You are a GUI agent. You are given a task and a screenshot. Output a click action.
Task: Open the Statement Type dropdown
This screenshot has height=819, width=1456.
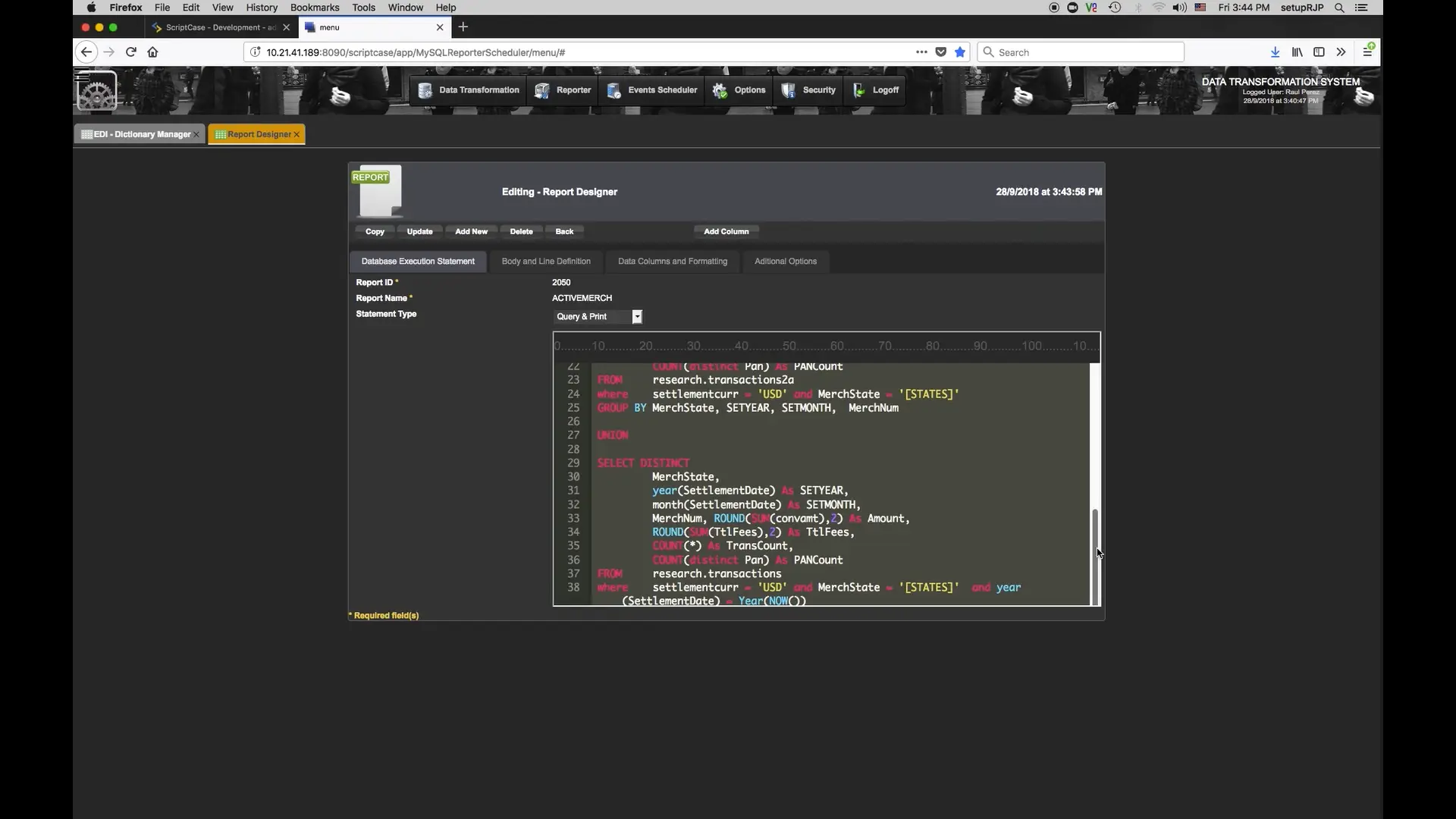coord(637,317)
